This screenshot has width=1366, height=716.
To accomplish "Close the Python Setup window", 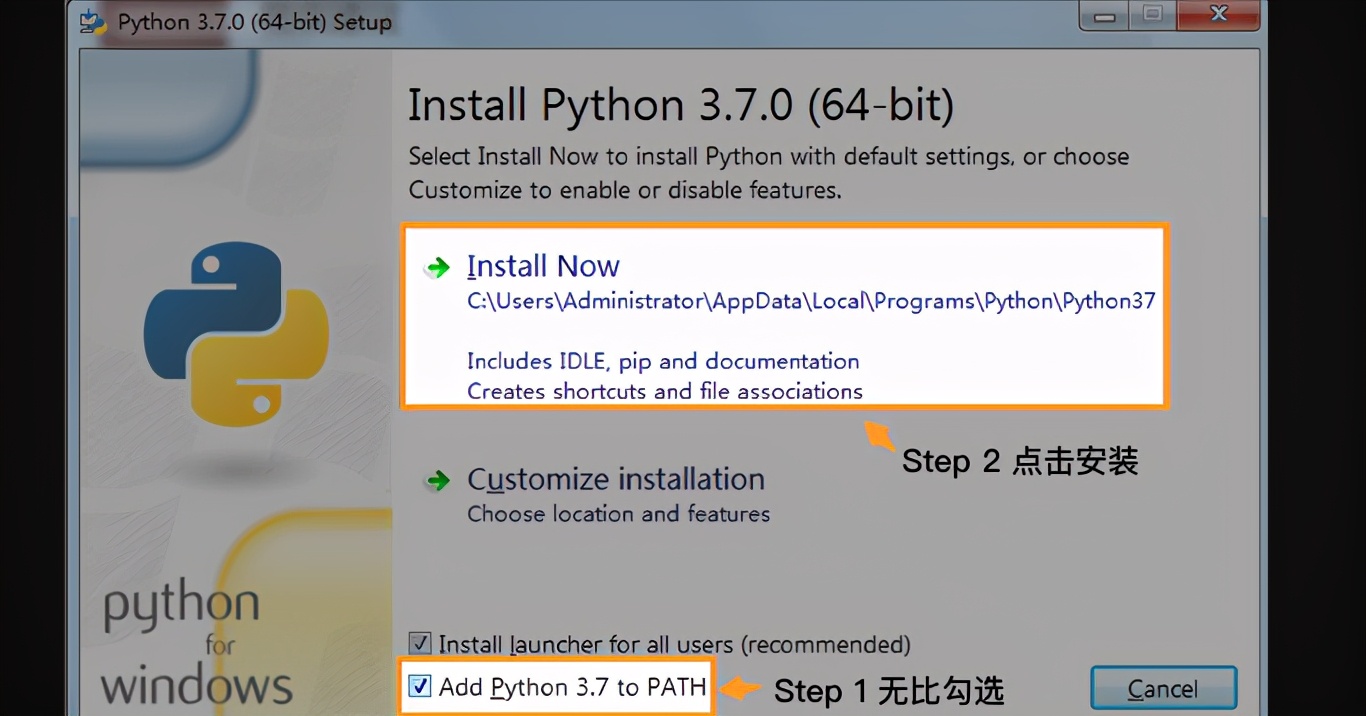I will click(x=1217, y=15).
